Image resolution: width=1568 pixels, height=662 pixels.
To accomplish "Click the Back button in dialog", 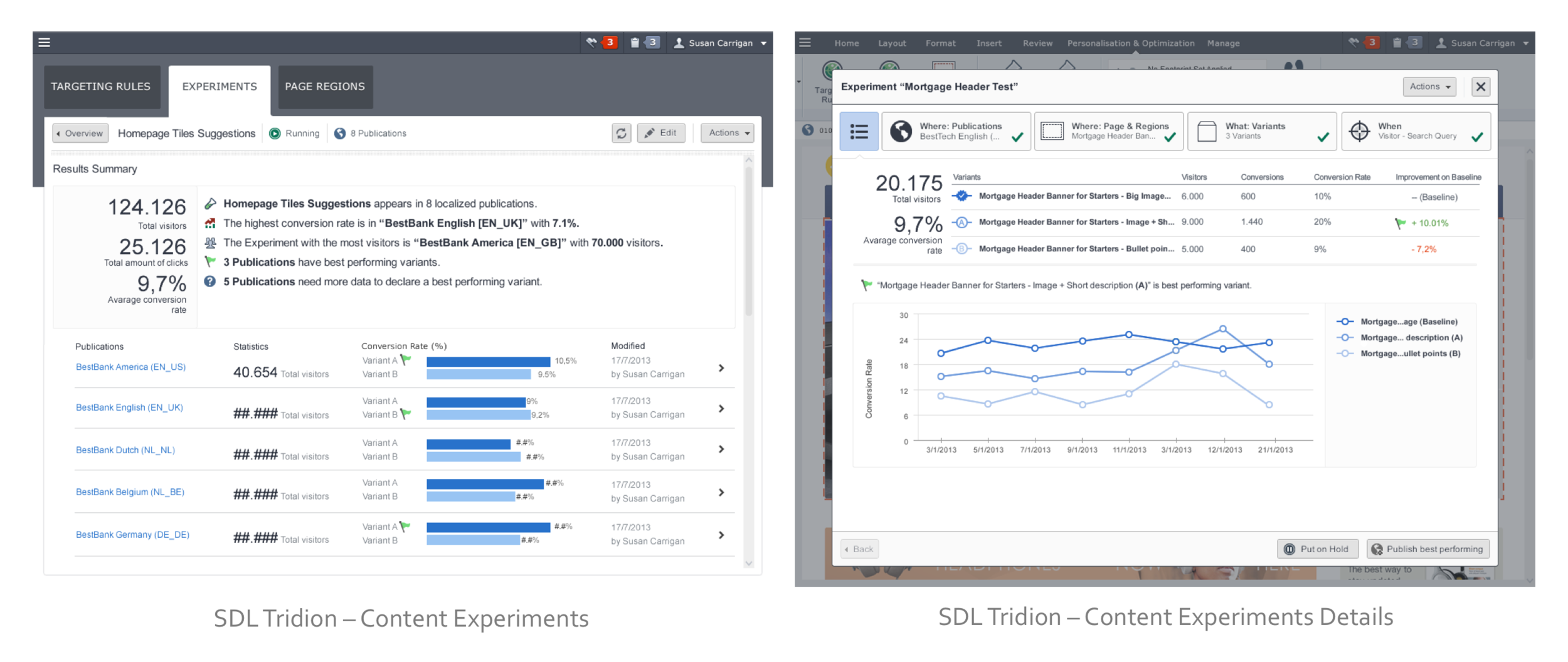I will [x=859, y=549].
